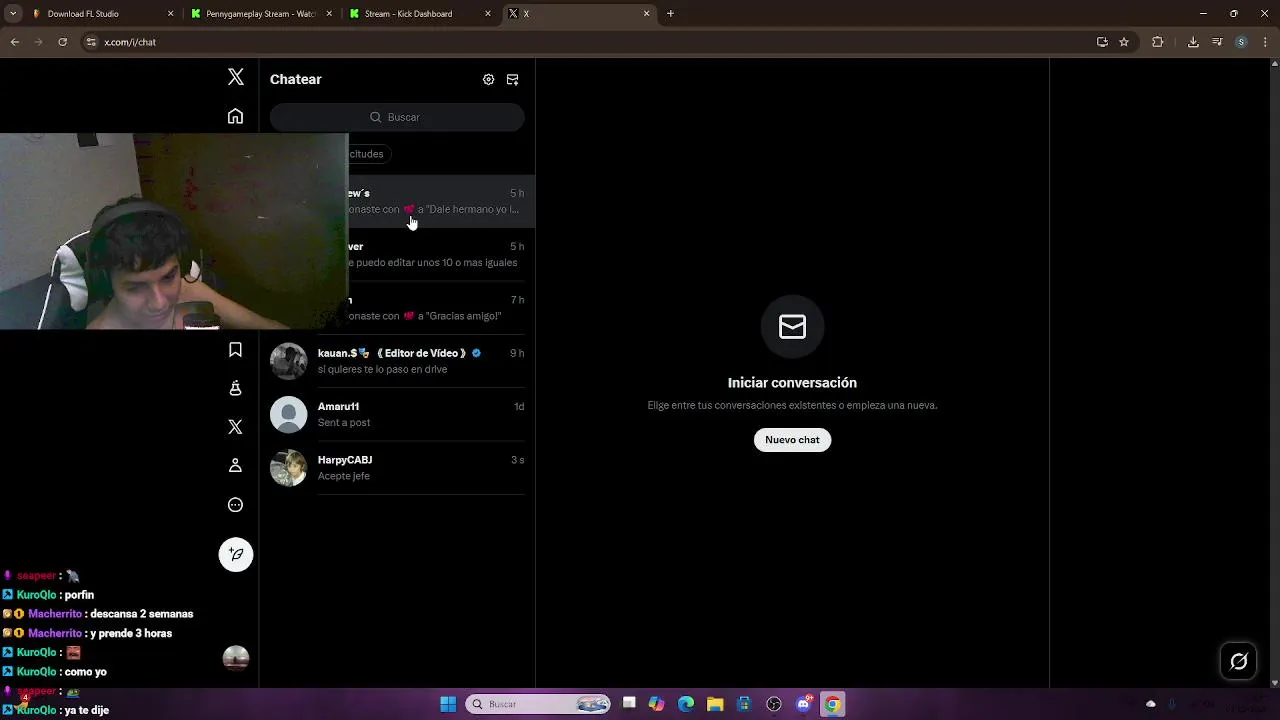This screenshot has width=1280, height=720.
Task: Open a new browser tab
Action: (670, 14)
